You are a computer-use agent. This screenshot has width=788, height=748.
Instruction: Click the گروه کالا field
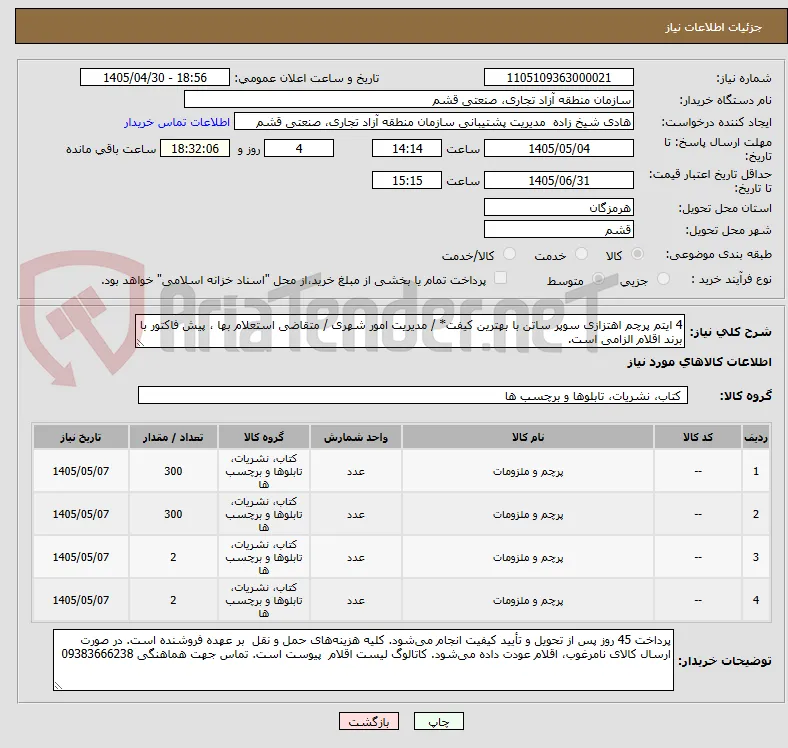[413, 395]
